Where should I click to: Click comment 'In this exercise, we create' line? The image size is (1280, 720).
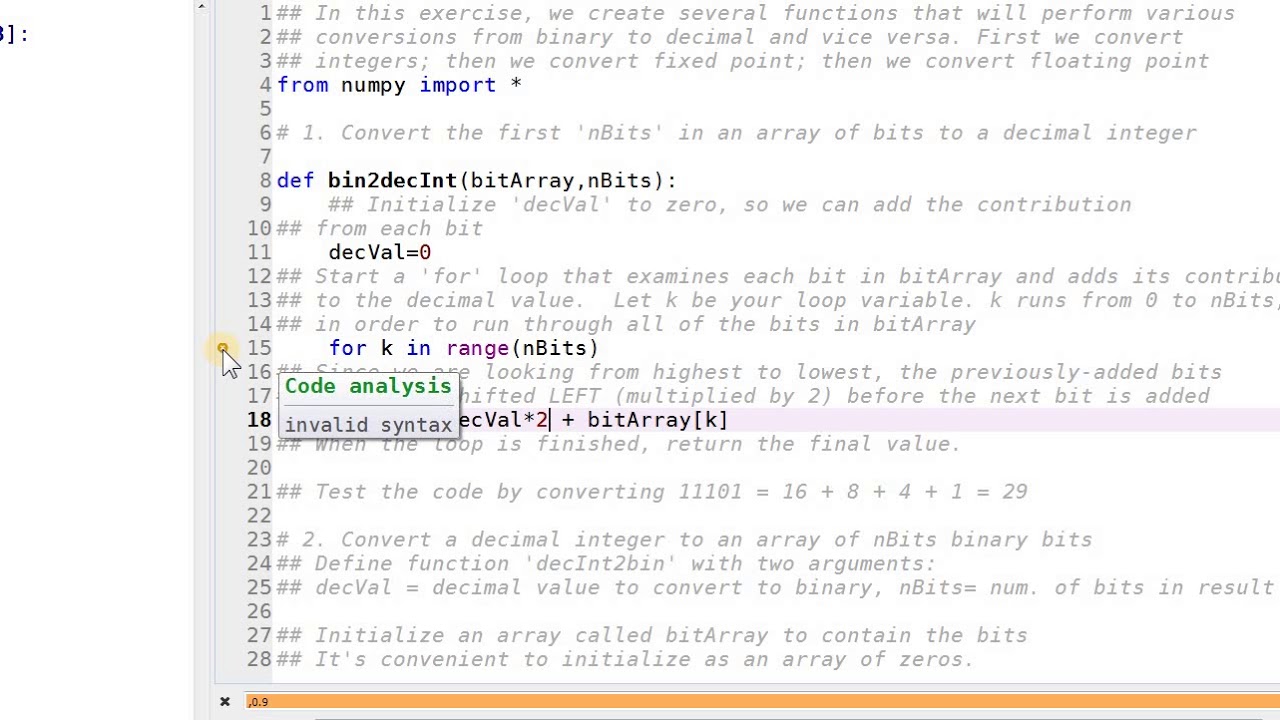756,13
